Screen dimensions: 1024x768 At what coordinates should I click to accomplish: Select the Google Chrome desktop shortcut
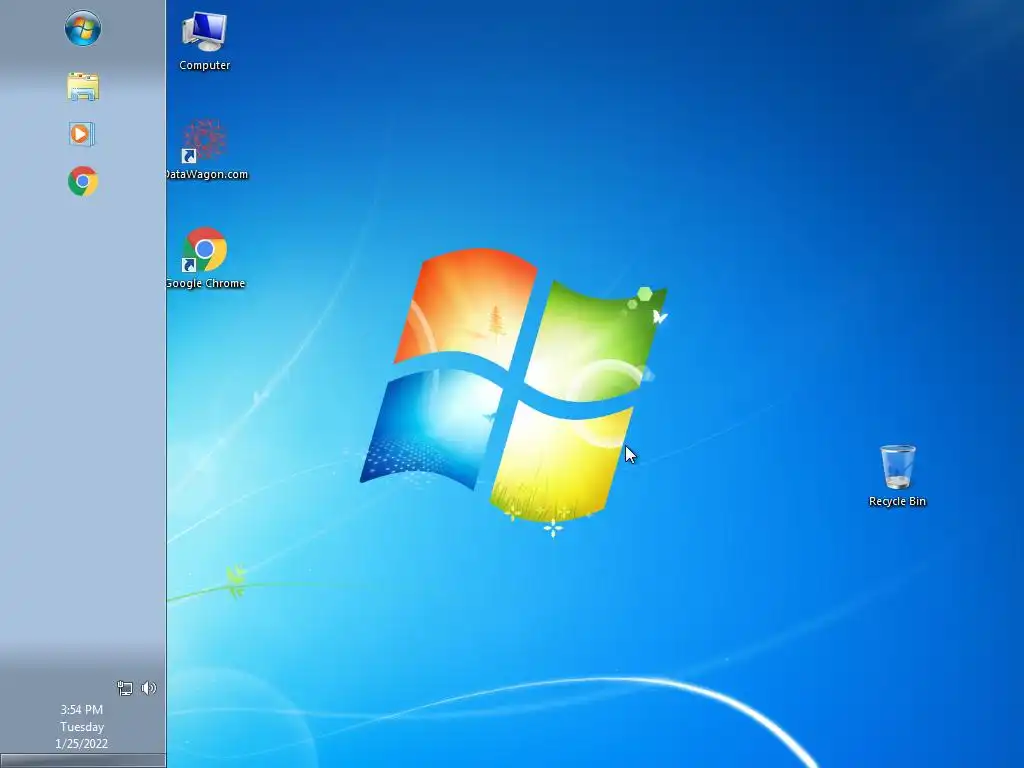[x=205, y=258]
